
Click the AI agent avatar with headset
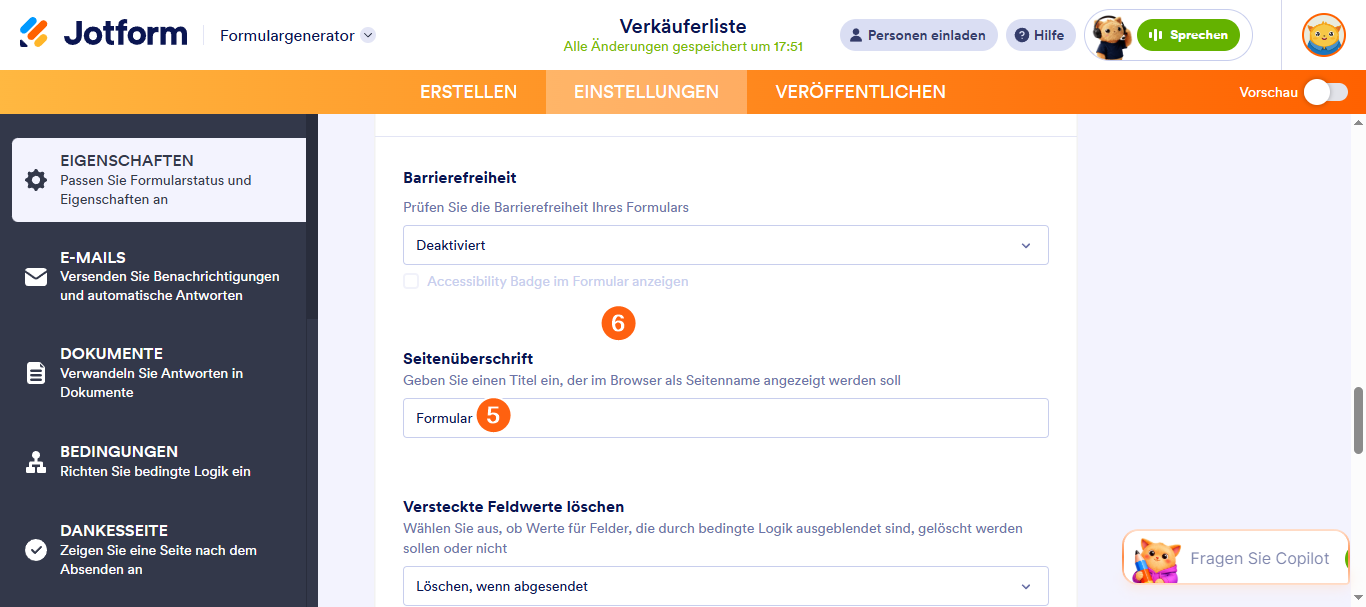(x=1110, y=36)
